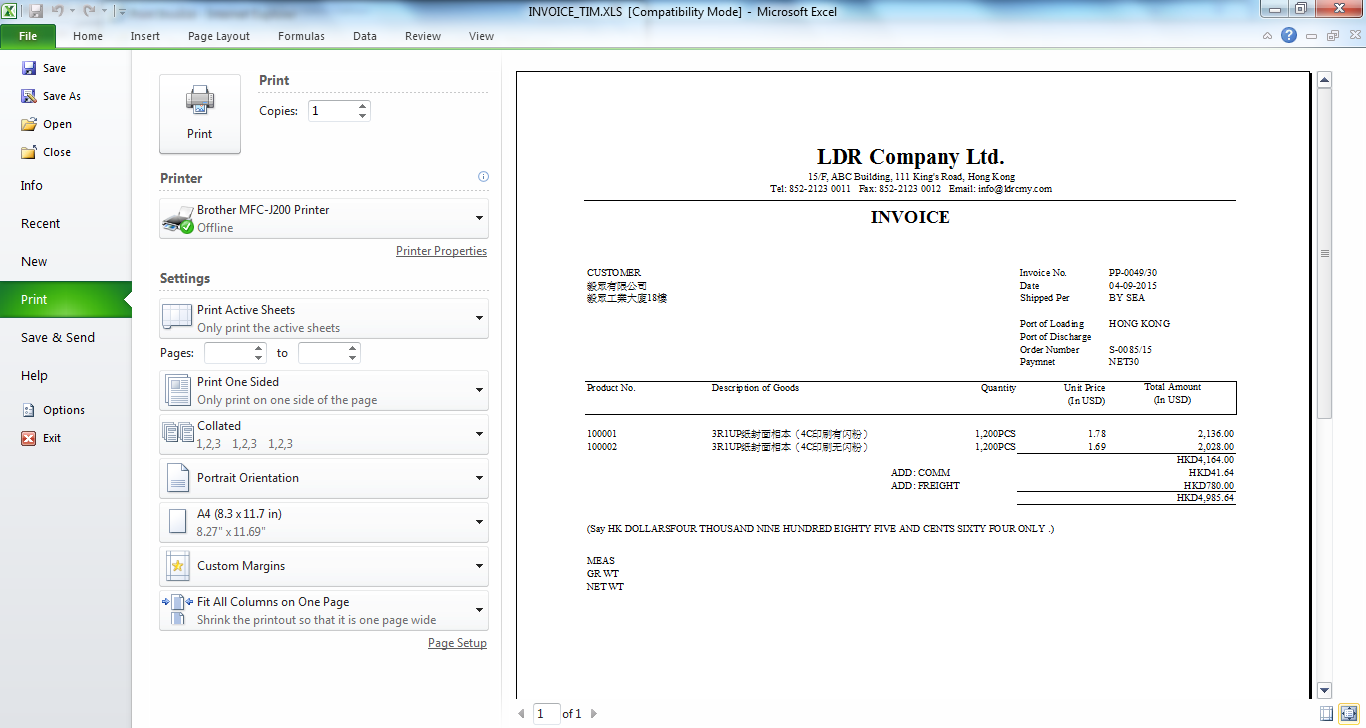The height and width of the screenshot is (728, 1366).
Task: Go to the previous preview page
Action: click(521, 714)
